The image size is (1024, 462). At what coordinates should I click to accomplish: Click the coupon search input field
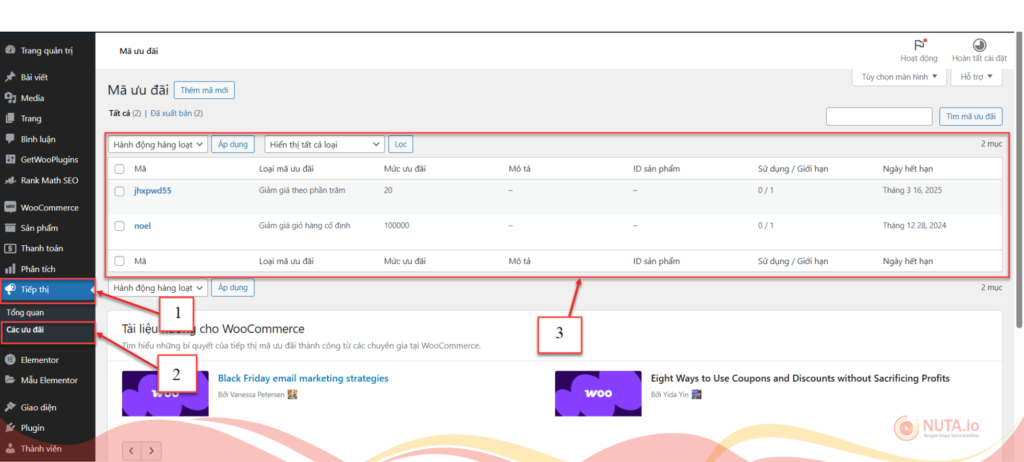click(x=879, y=116)
